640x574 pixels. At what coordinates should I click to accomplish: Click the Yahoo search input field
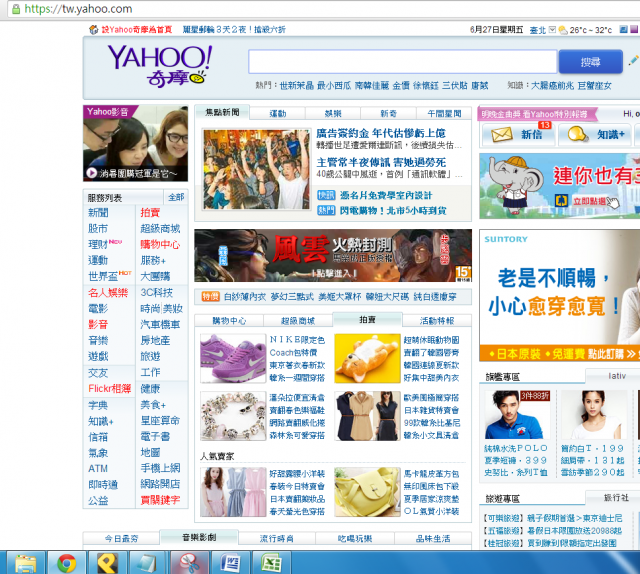pyautogui.click(x=402, y=62)
